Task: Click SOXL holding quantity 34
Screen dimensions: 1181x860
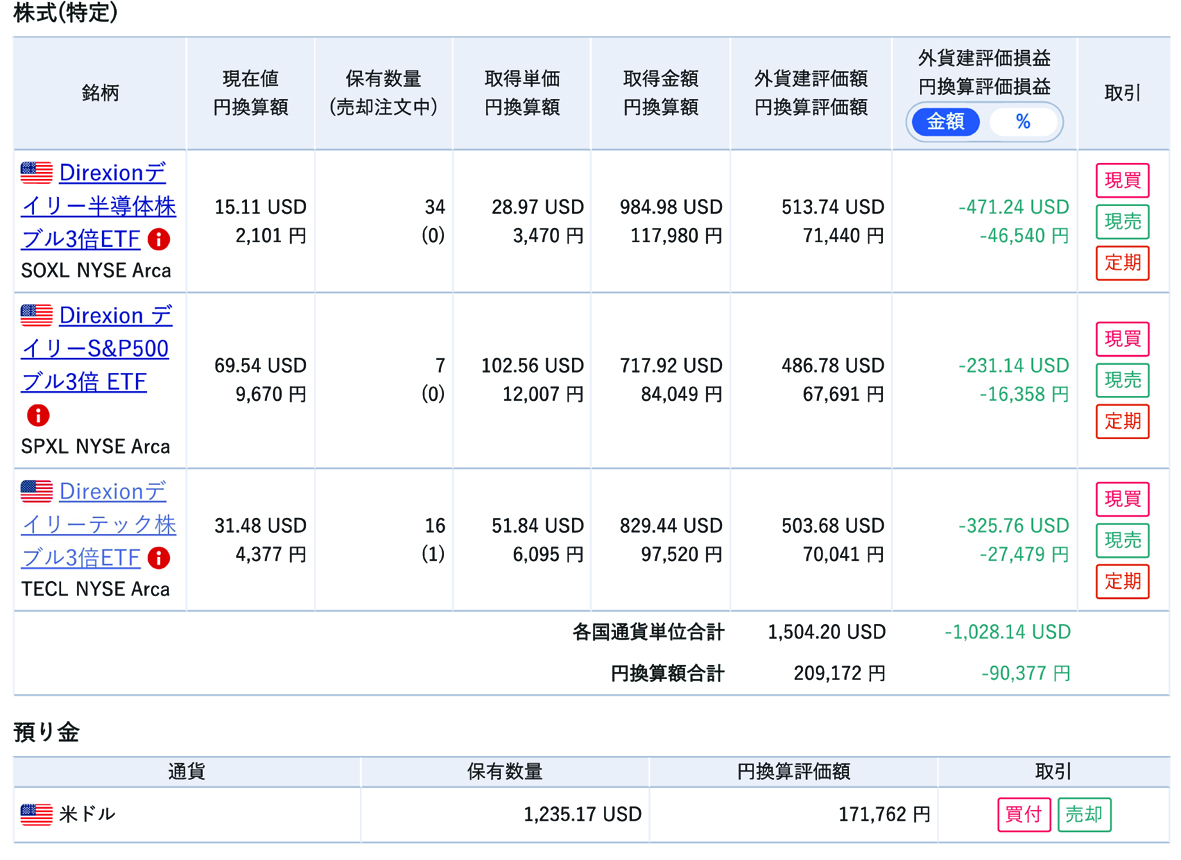Action: [x=435, y=207]
